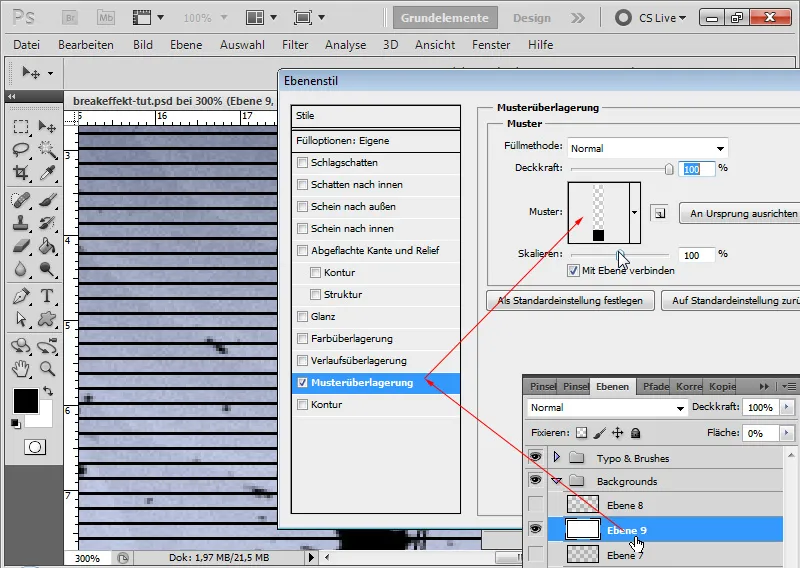
Task: Select the Pen tool
Action: pyautogui.click(x=20, y=296)
